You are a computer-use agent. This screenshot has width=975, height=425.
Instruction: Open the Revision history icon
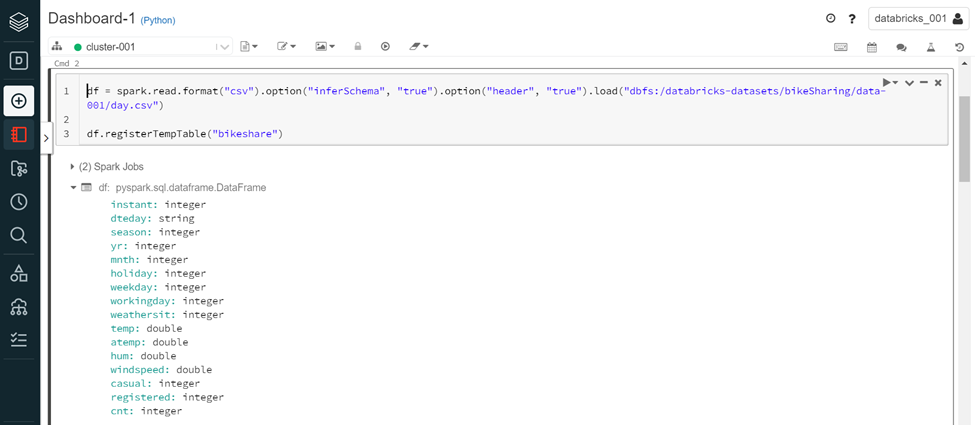(959, 47)
